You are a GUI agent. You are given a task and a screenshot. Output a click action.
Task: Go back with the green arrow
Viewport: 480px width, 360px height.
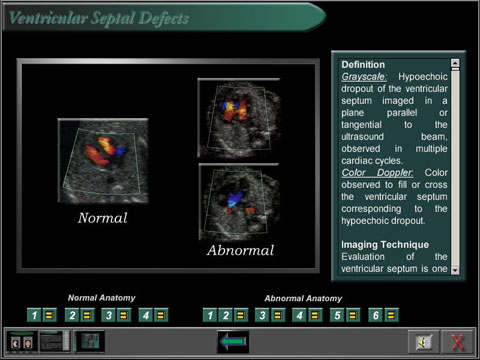(x=233, y=342)
